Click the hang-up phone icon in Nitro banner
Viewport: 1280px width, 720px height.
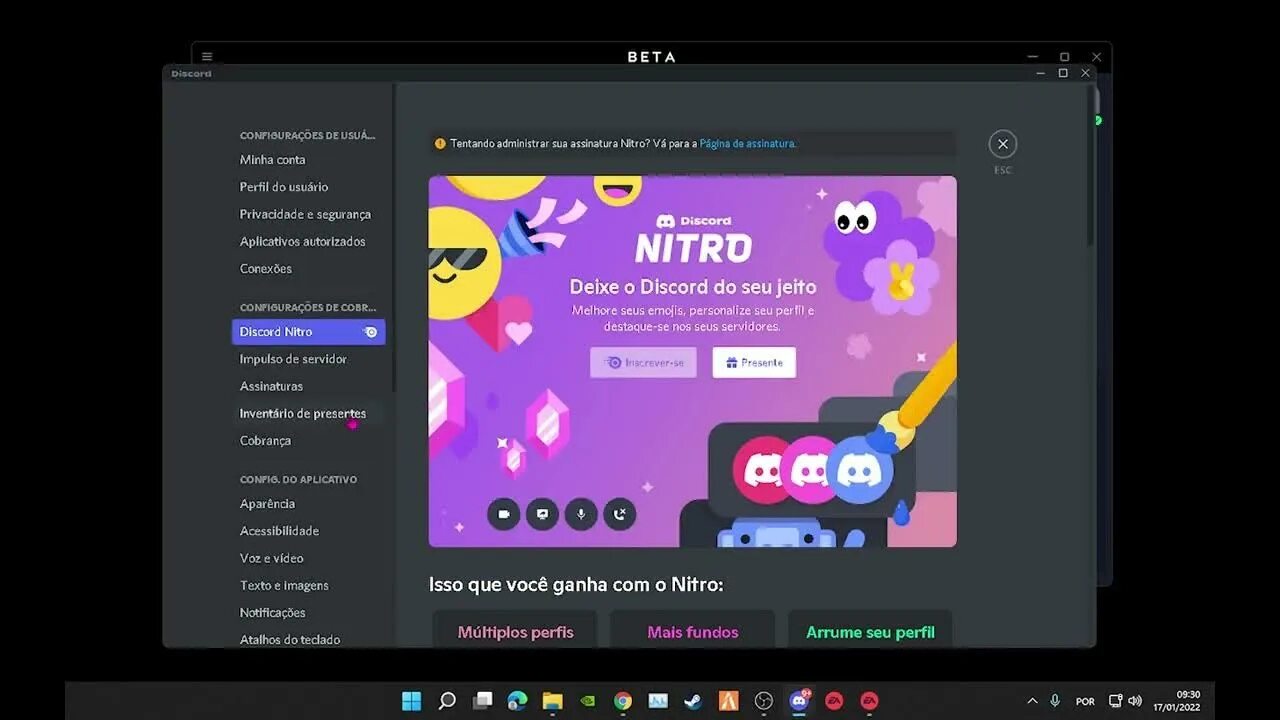[620, 514]
